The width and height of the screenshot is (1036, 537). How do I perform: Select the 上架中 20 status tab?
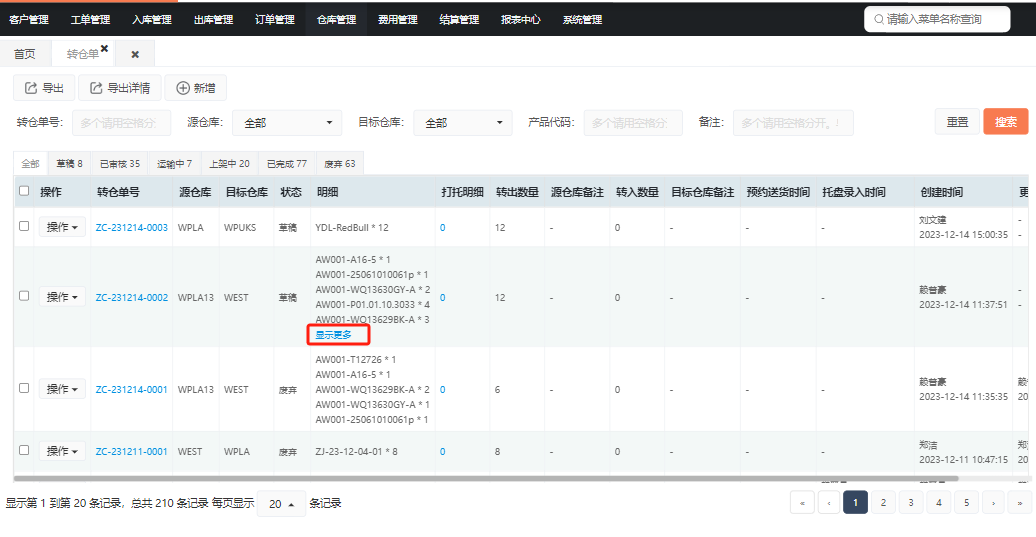(229, 163)
